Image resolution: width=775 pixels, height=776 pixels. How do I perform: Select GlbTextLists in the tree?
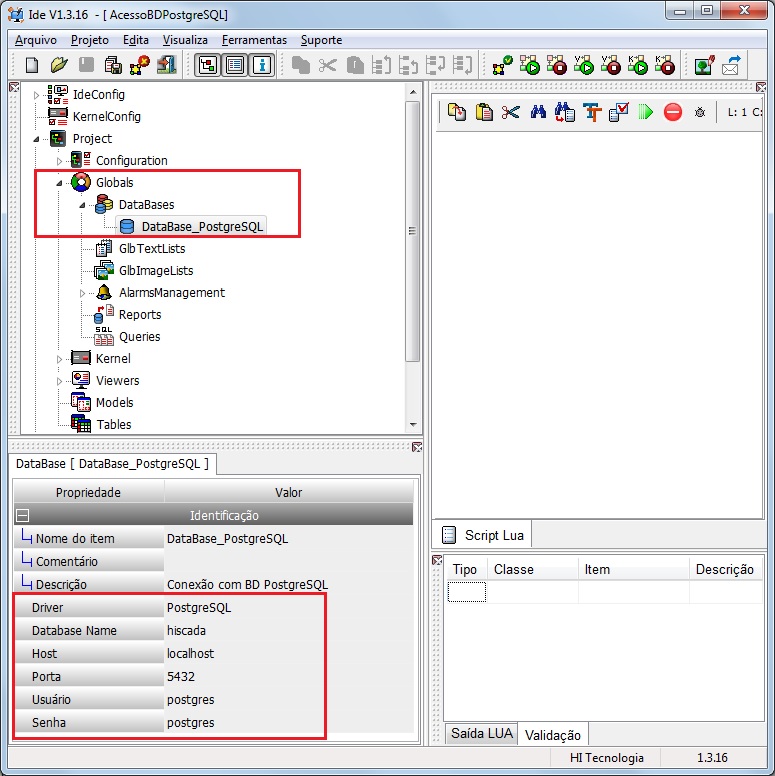(x=152, y=249)
